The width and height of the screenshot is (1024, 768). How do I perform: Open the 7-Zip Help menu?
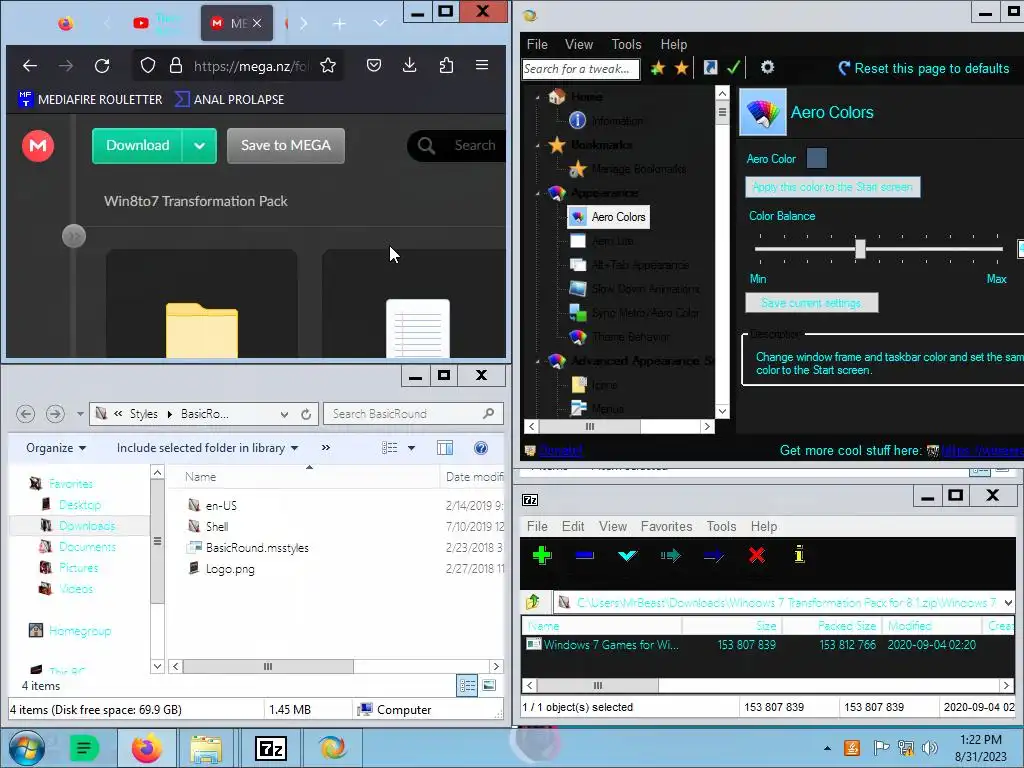[763, 526]
